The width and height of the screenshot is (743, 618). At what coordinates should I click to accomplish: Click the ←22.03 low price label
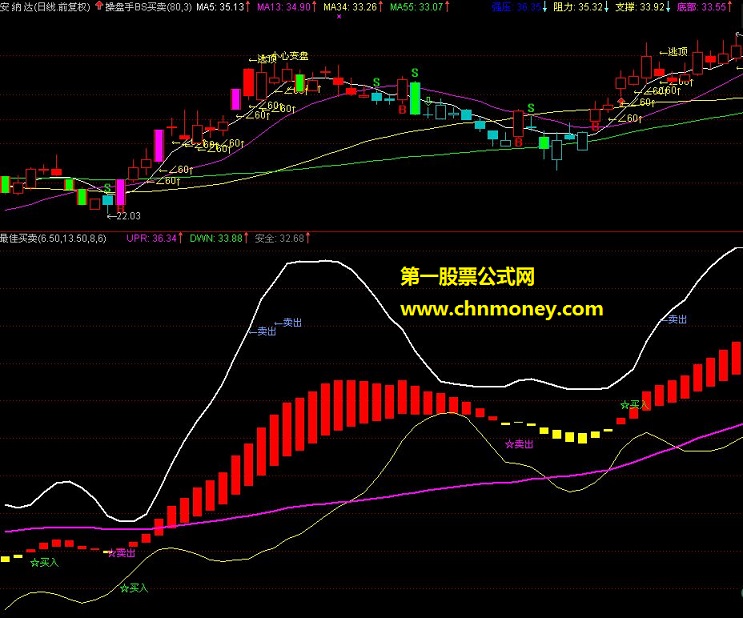click(x=124, y=216)
